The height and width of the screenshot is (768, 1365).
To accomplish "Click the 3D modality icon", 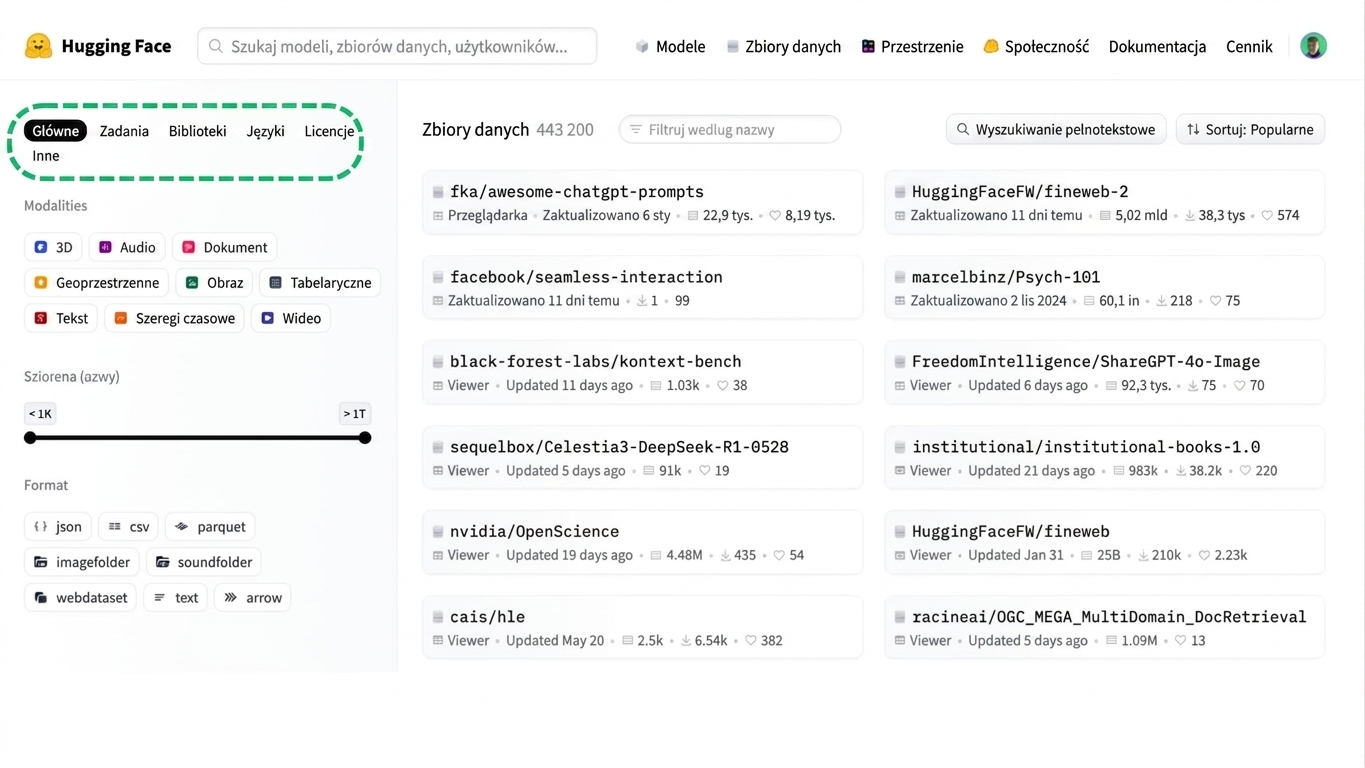I will [x=41, y=247].
